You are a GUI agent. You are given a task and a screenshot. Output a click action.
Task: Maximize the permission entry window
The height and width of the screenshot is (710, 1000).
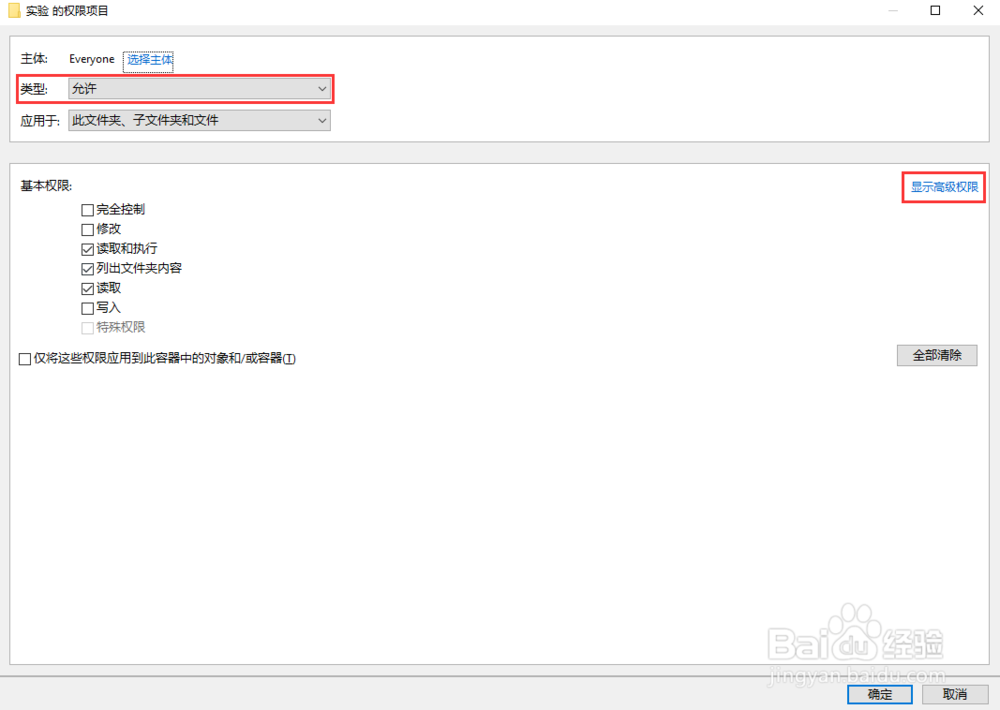[x=935, y=10]
